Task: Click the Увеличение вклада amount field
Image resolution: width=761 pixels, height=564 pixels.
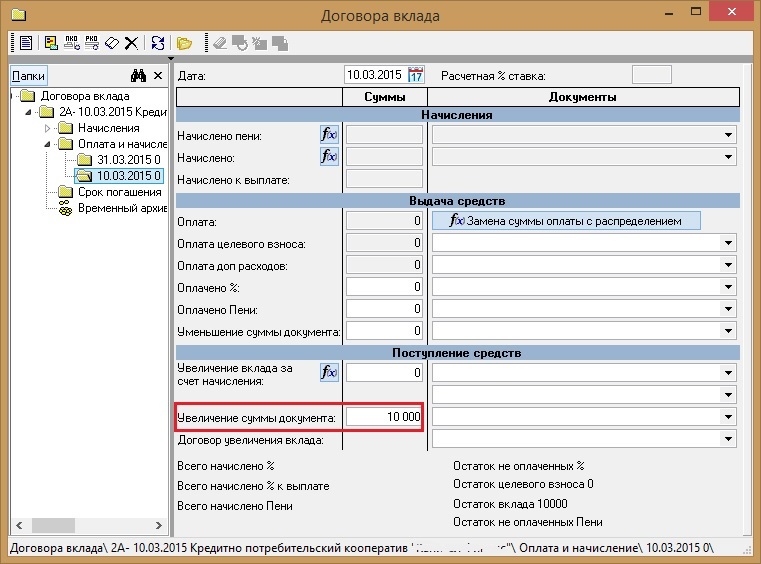Action: [384, 373]
